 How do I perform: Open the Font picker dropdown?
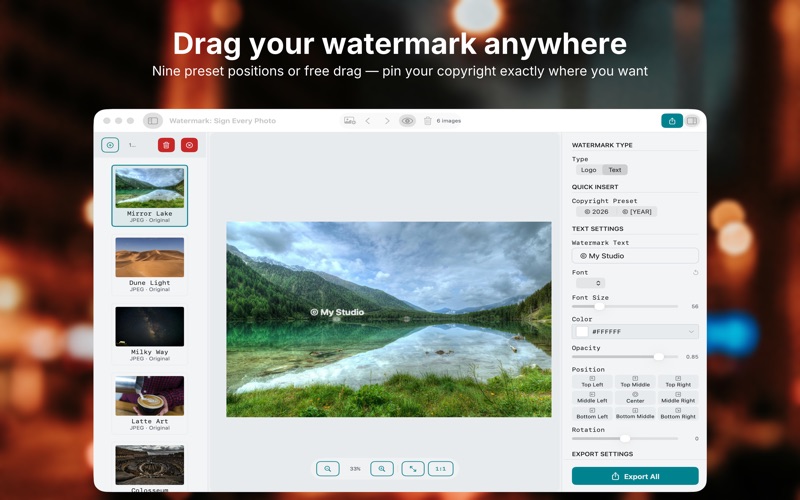[590, 283]
